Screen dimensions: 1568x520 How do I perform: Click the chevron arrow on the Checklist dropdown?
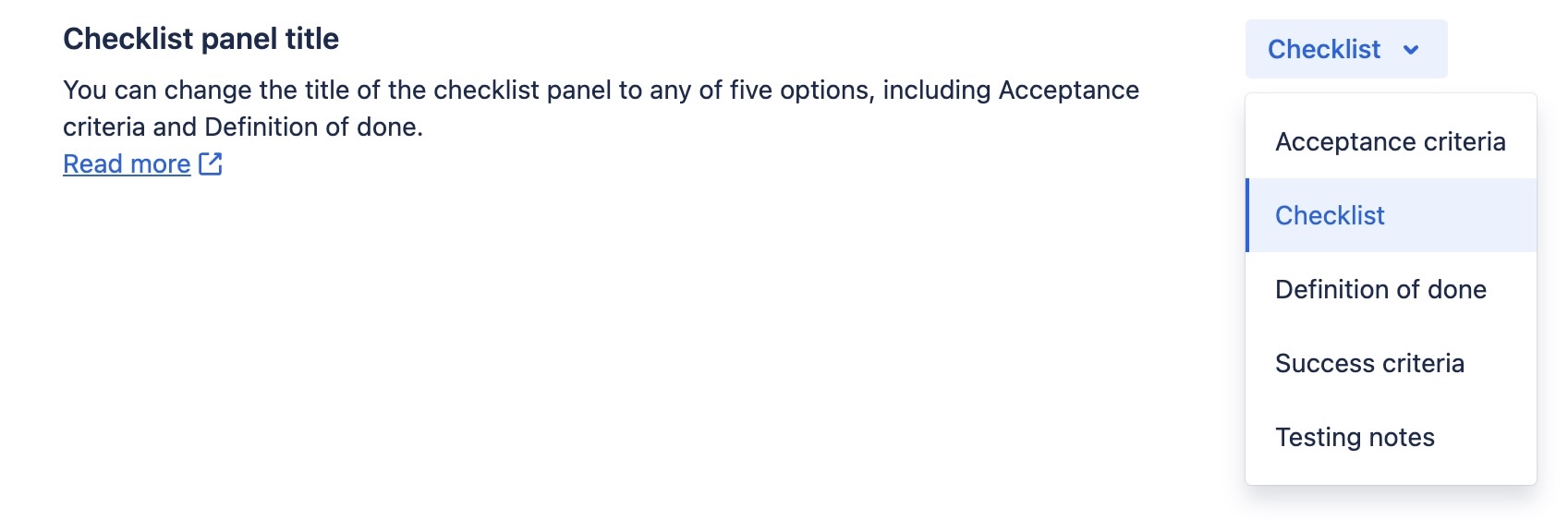point(1411,50)
